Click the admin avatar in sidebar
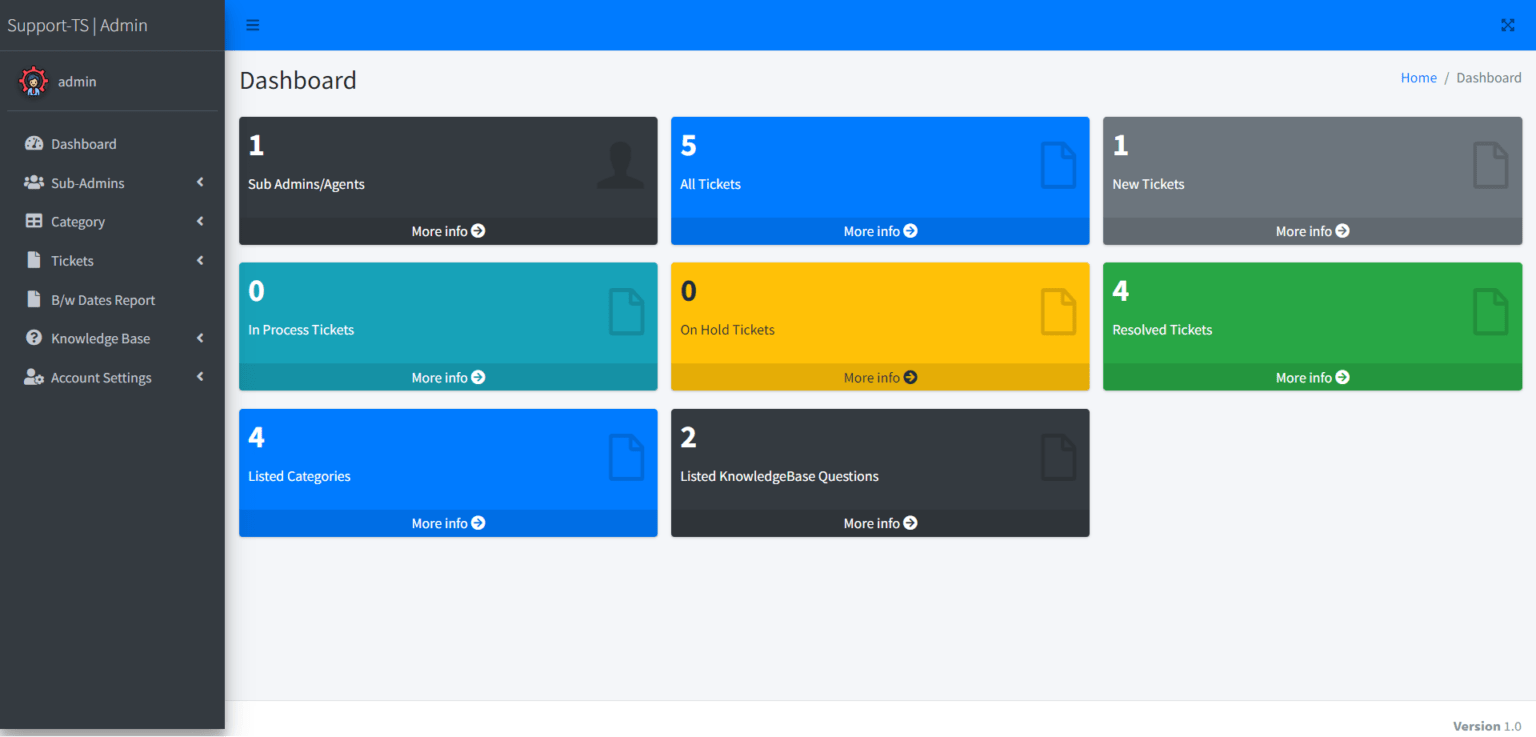Screen dimensions: 1536x737 [33, 81]
